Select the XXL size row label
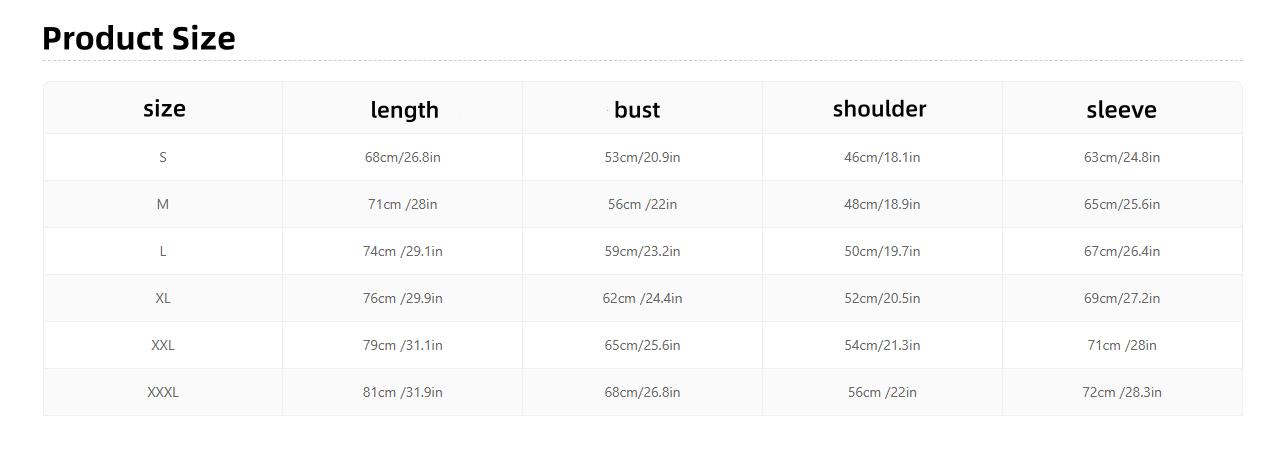Image resolution: width=1280 pixels, height=449 pixels. 163,345
